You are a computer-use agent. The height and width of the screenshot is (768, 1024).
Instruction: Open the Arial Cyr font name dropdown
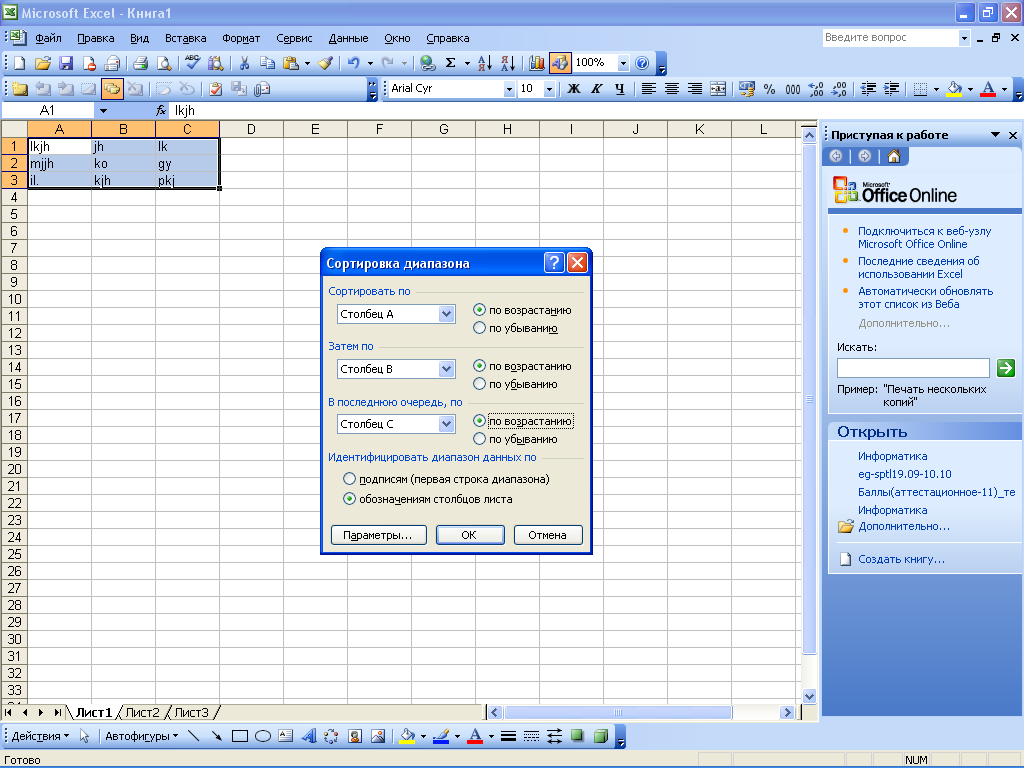[x=509, y=89]
